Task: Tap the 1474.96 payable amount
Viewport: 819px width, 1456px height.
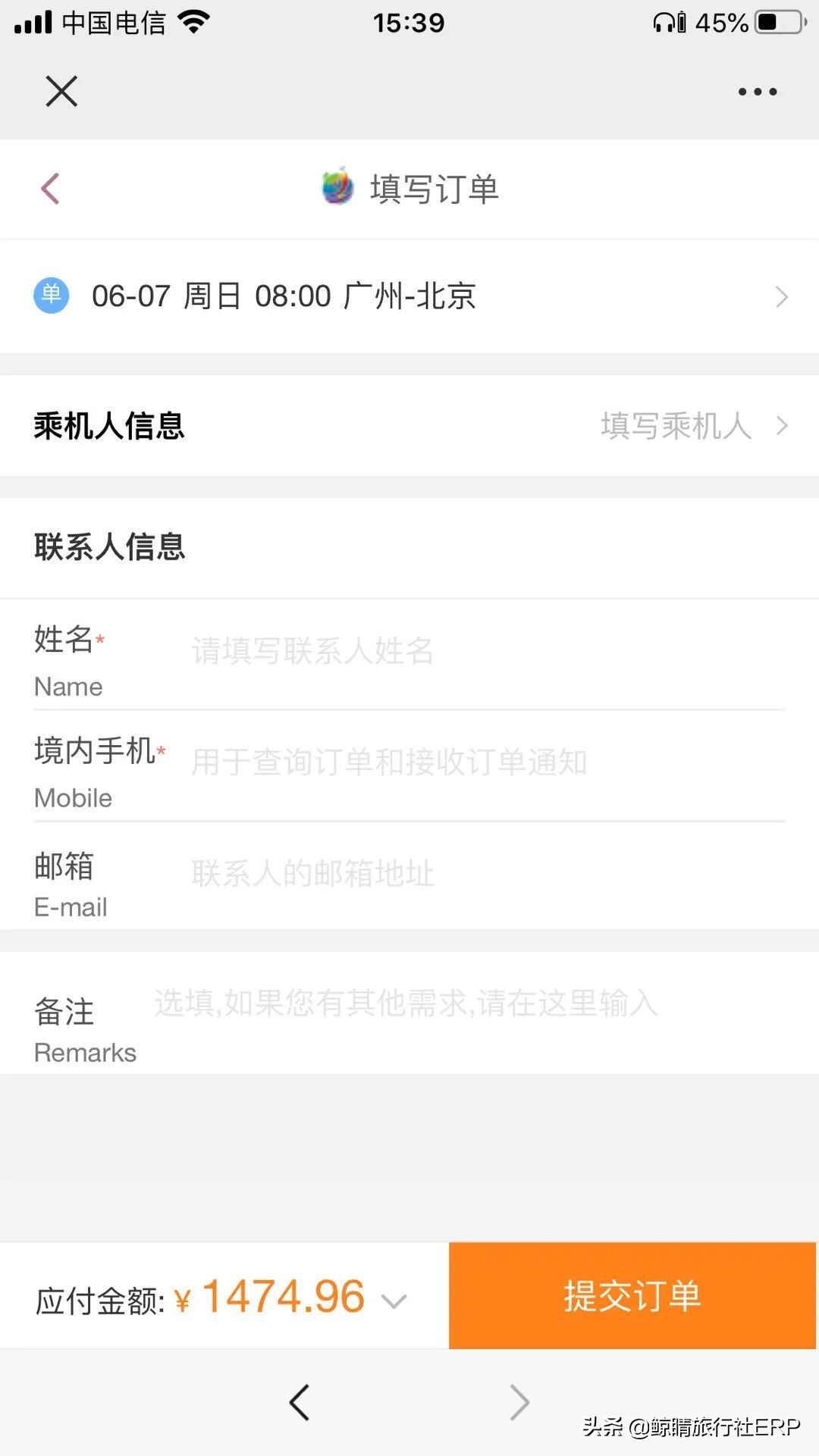Action: (x=283, y=1296)
